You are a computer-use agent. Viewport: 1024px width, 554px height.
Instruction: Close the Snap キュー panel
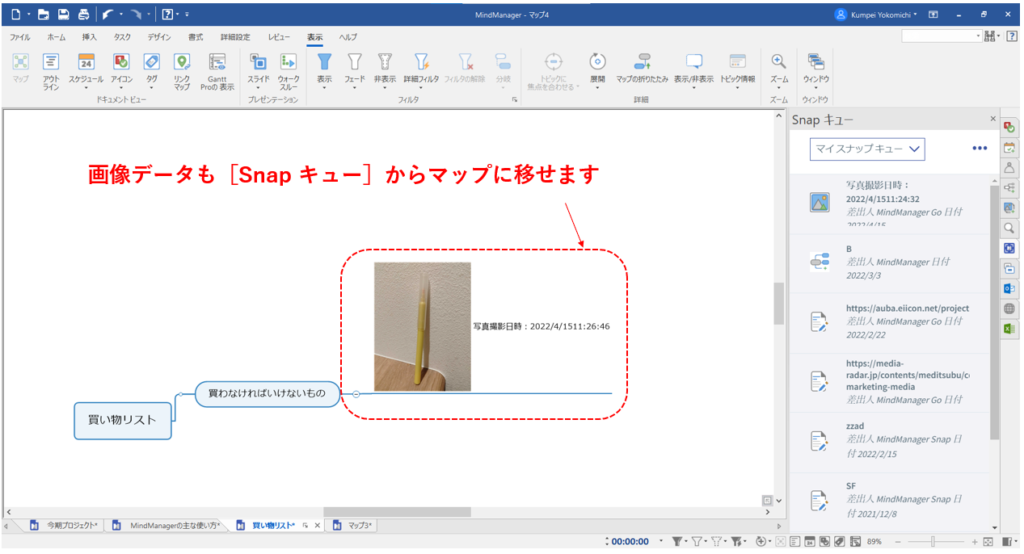[x=993, y=119]
